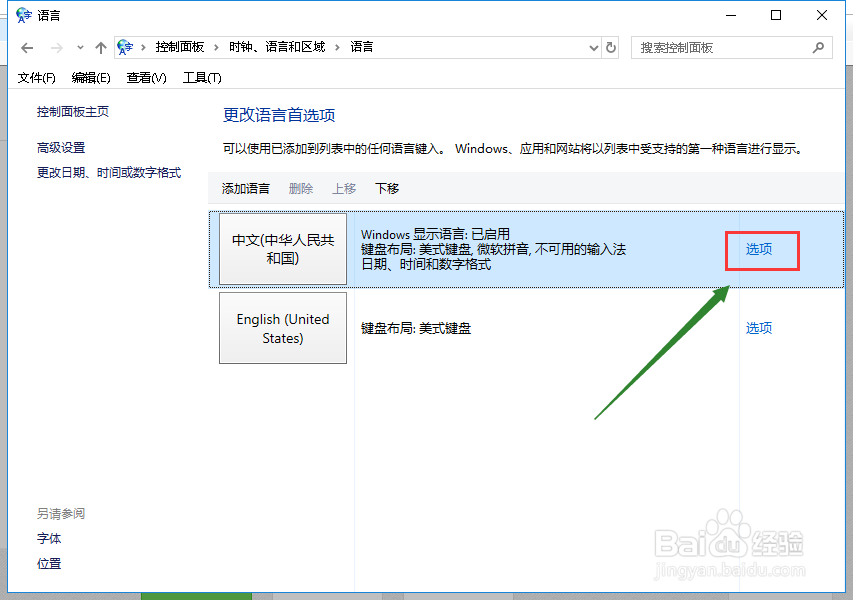Click 选项 for Chinese language
The width and height of the screenshot is (853, 600).
[761, 251]
